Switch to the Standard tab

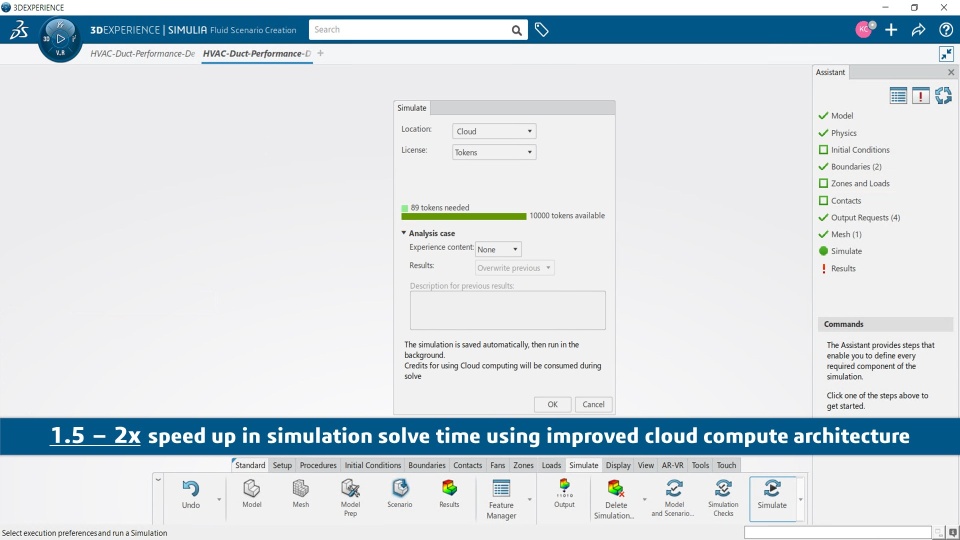[x=250, y=465]
